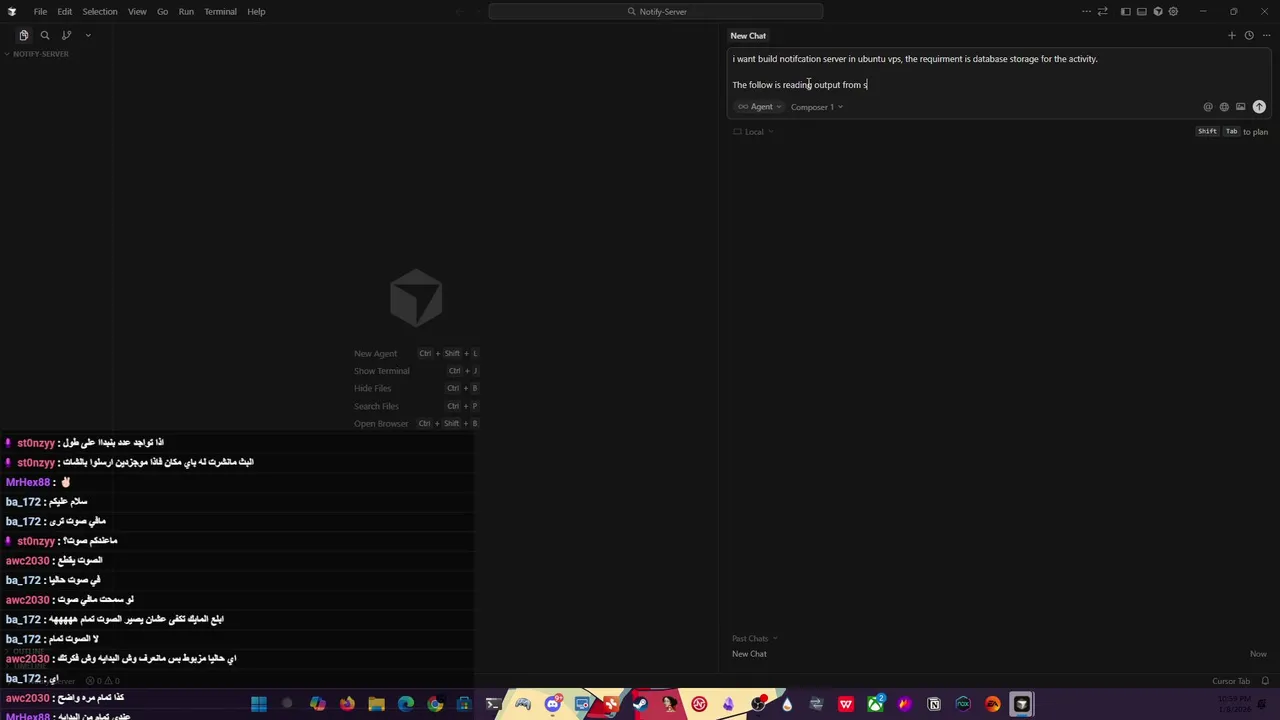The width and height of the screenshot is (1280, 720).
Task: Open the Terminal icon in the taskbar
Action: pyautogui.click(x=494, y=704)
